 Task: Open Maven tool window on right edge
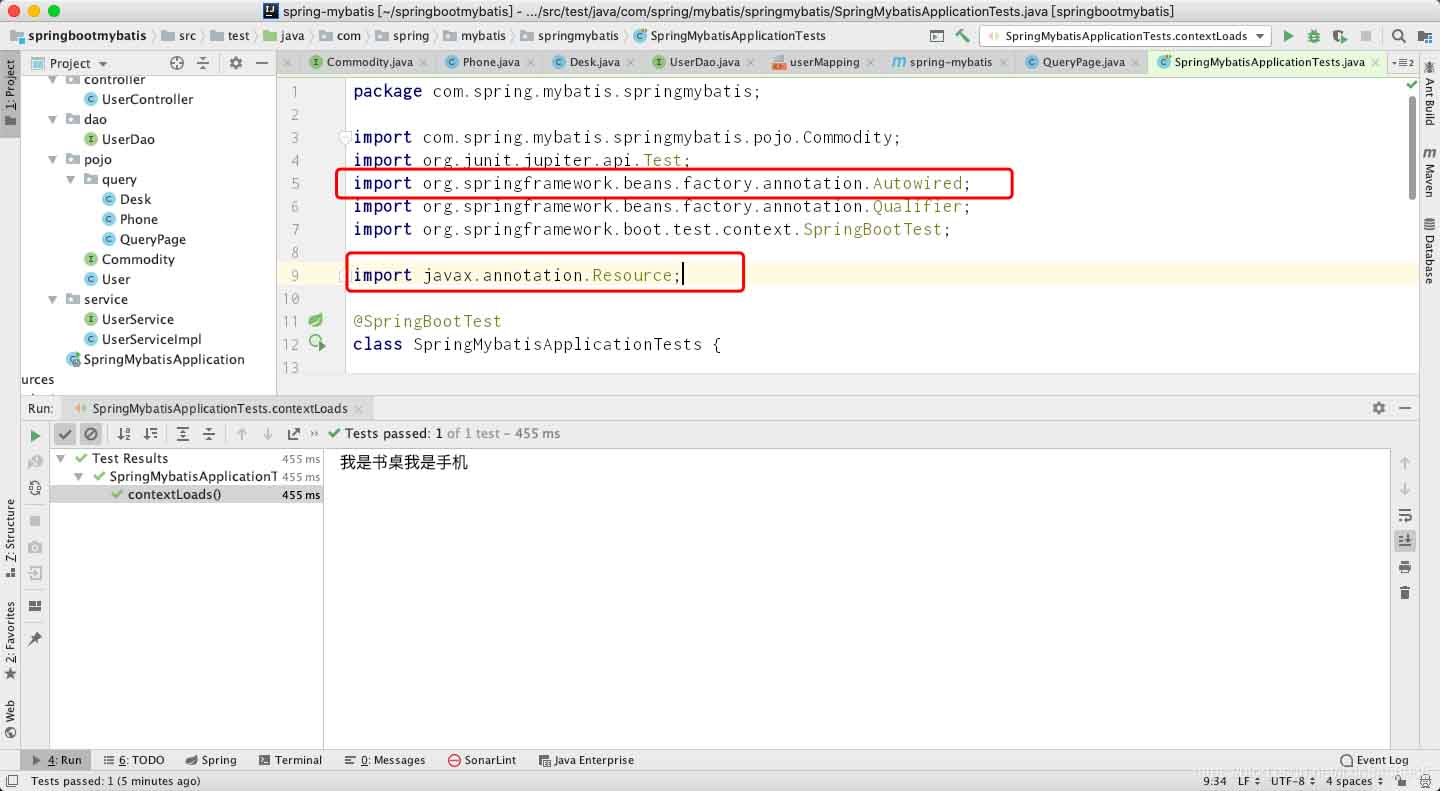click(1429, 172)
